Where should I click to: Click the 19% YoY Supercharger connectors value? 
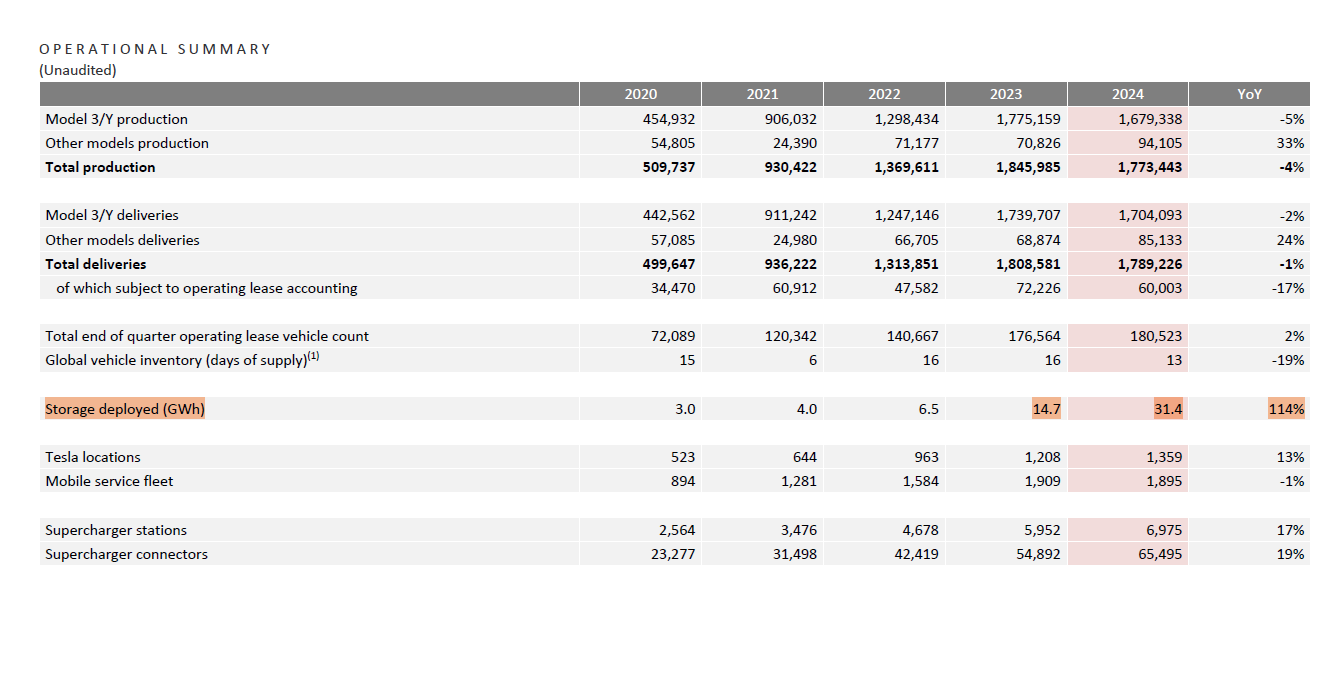[x=1291, y=554]
